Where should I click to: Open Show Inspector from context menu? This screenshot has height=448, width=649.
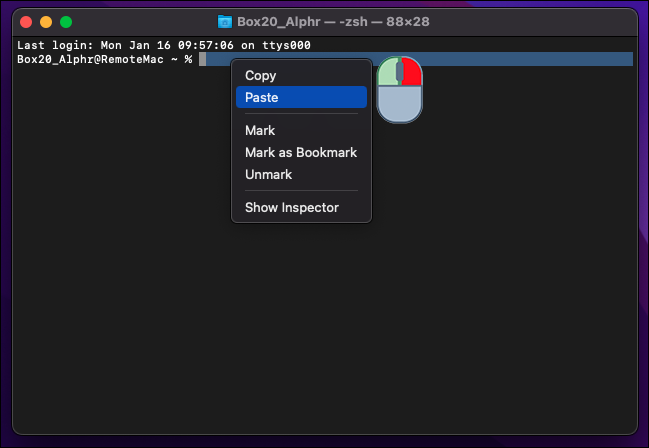coord(291,207)
